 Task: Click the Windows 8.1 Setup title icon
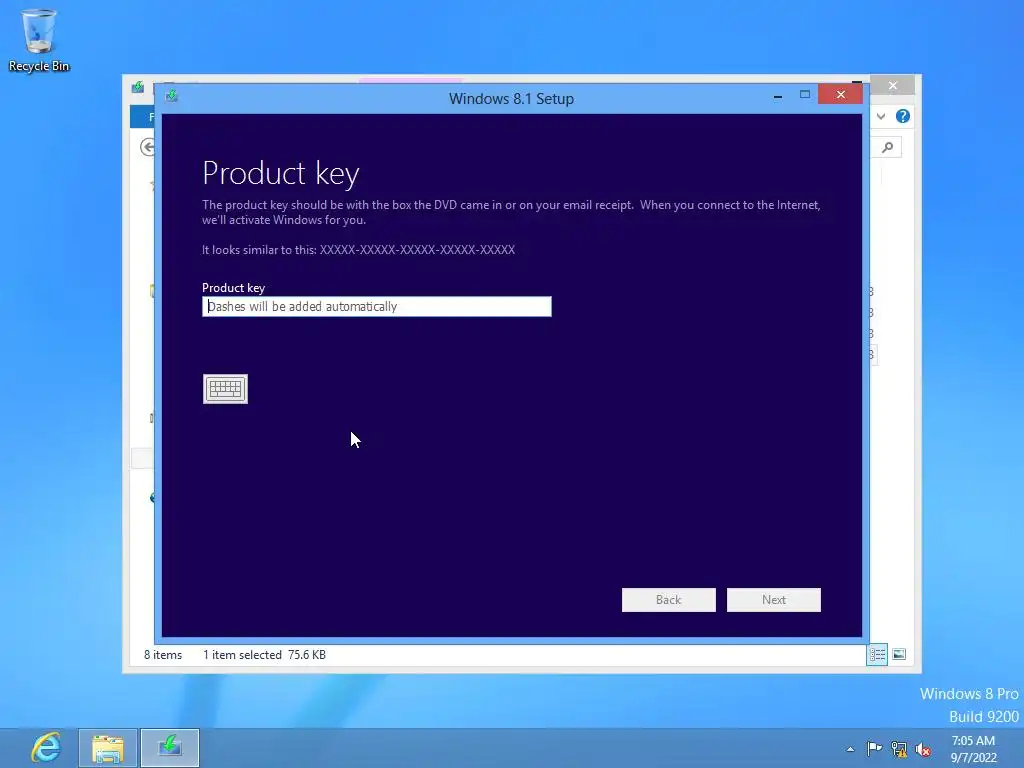(x=172, y=97)
